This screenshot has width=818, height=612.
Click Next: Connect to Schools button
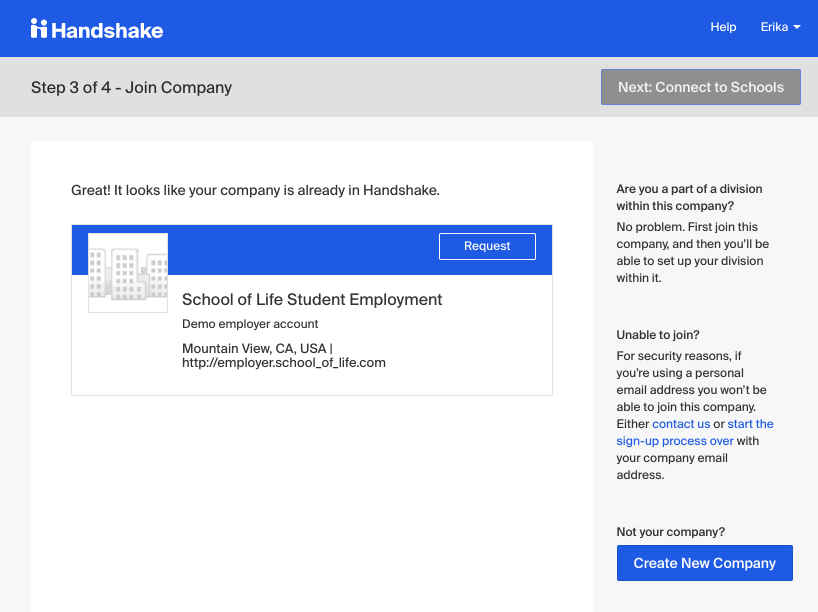coord(701,87)
